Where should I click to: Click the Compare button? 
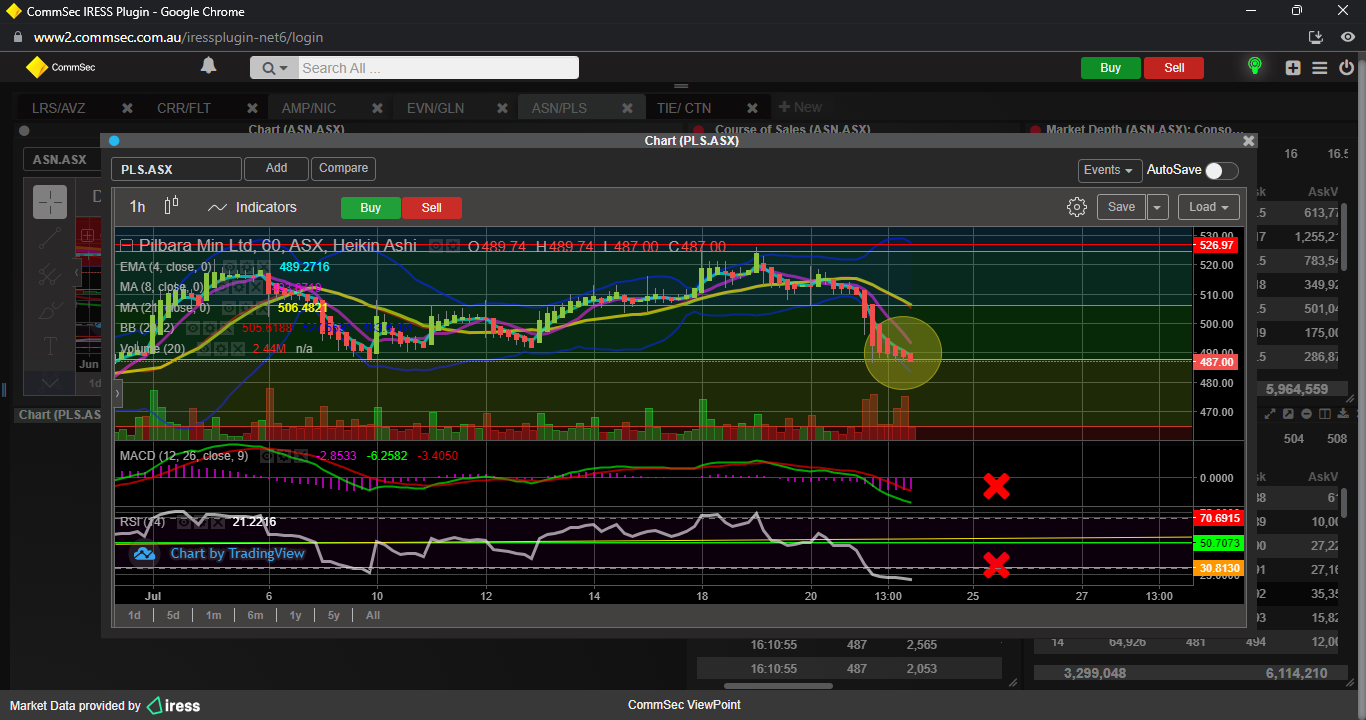[x=344, y=169]
